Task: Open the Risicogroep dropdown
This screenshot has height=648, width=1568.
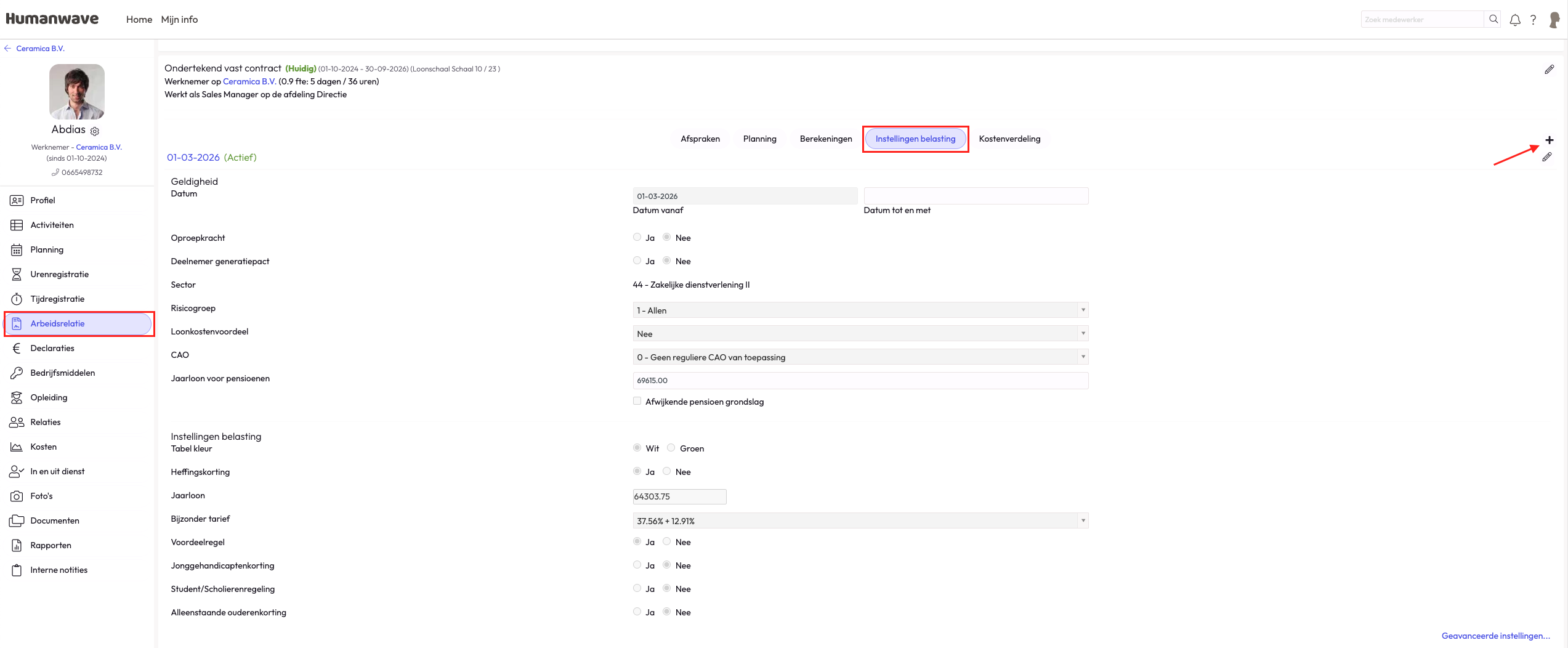Action: (x=860, y=310)
